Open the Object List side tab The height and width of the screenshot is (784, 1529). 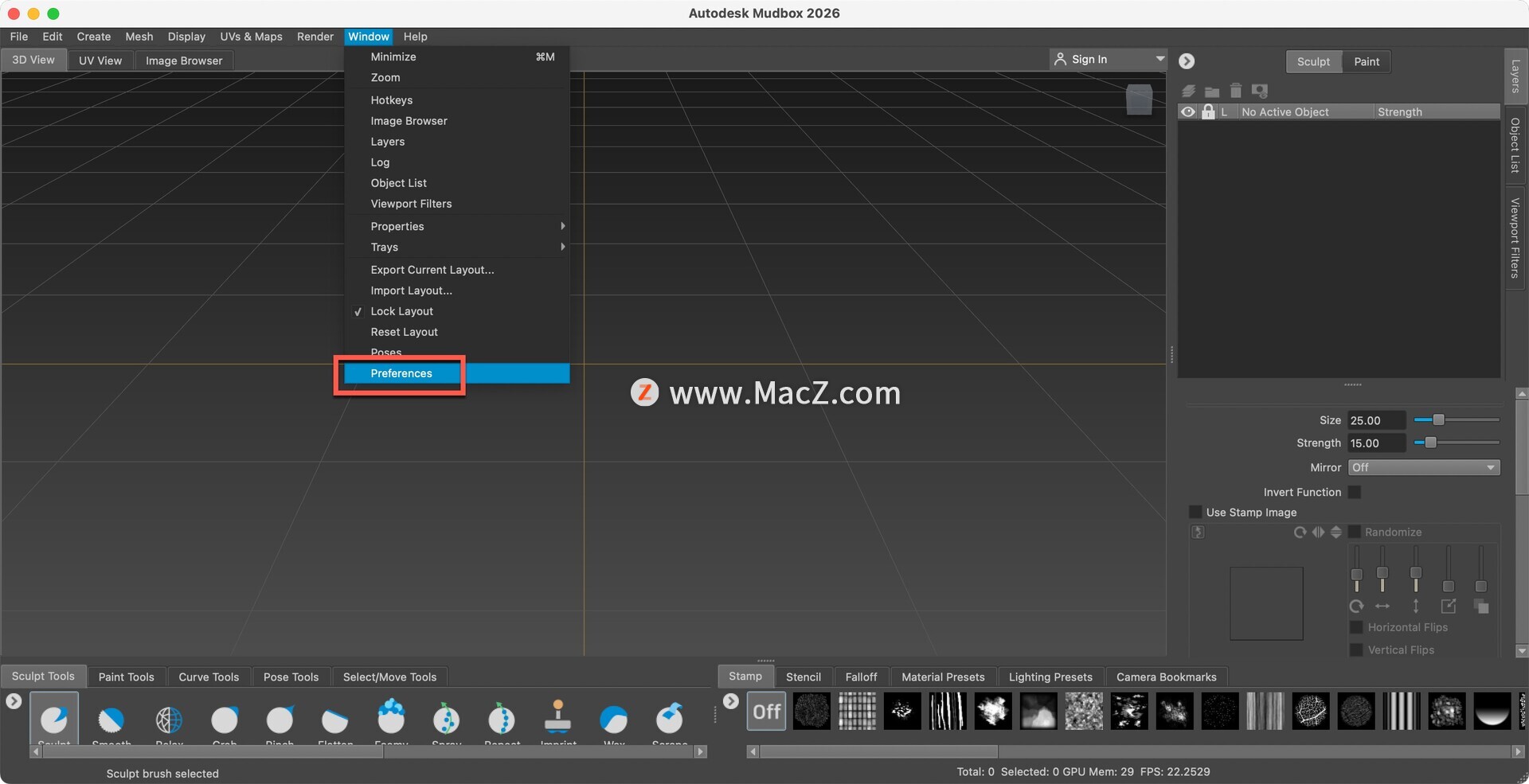(x=1515, y=145)
